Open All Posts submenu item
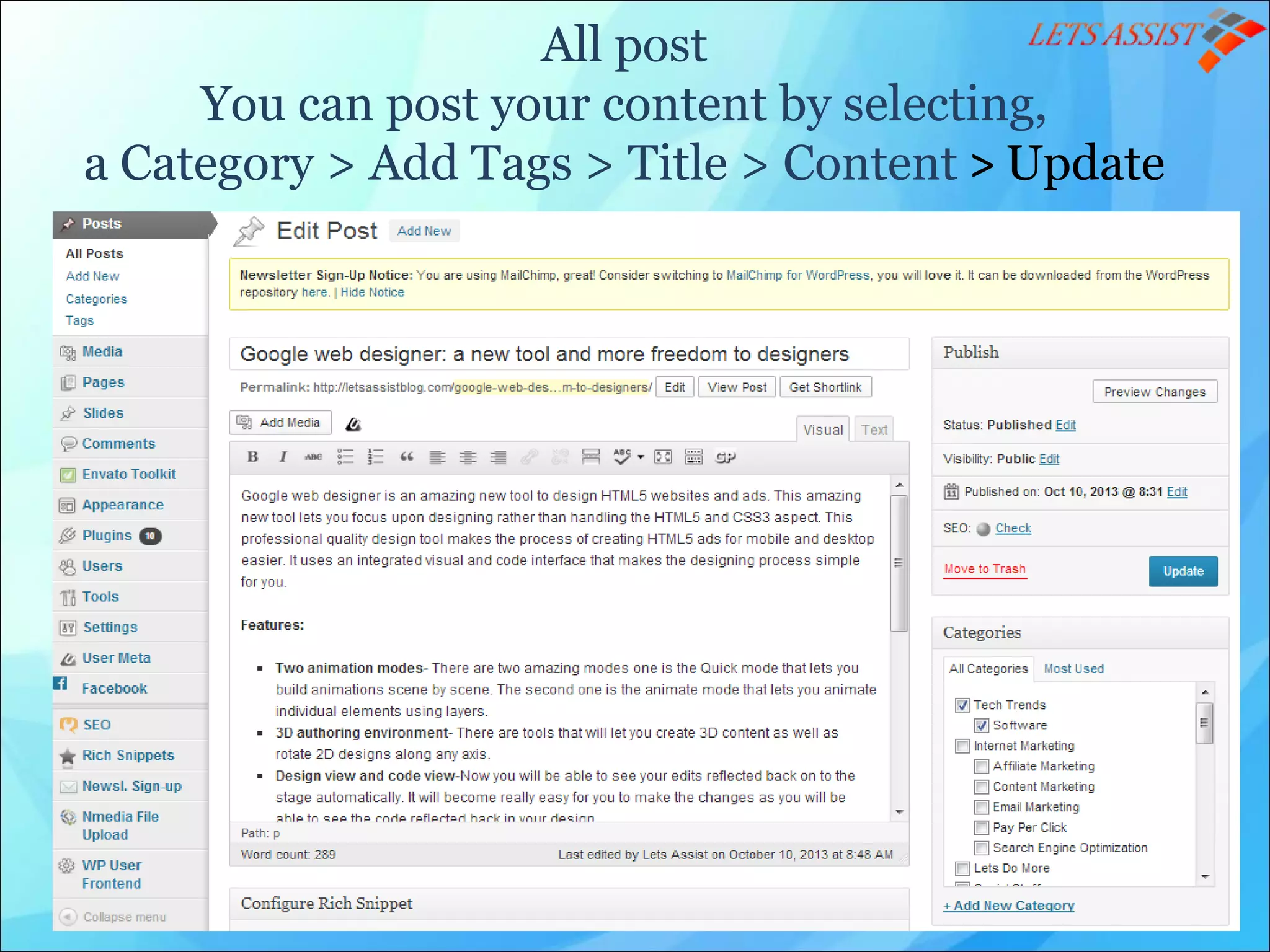Screen dimensions: 1270x952 (x=94, y=253)
